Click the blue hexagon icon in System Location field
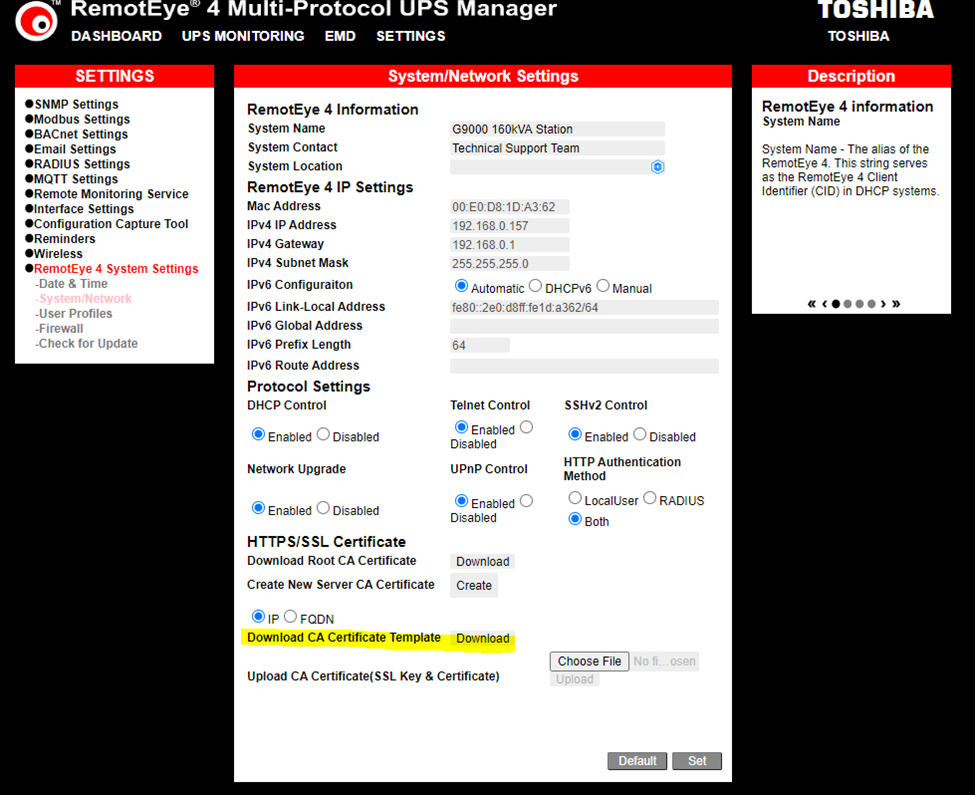Screen dimensions: 975x795 point(657,167)
